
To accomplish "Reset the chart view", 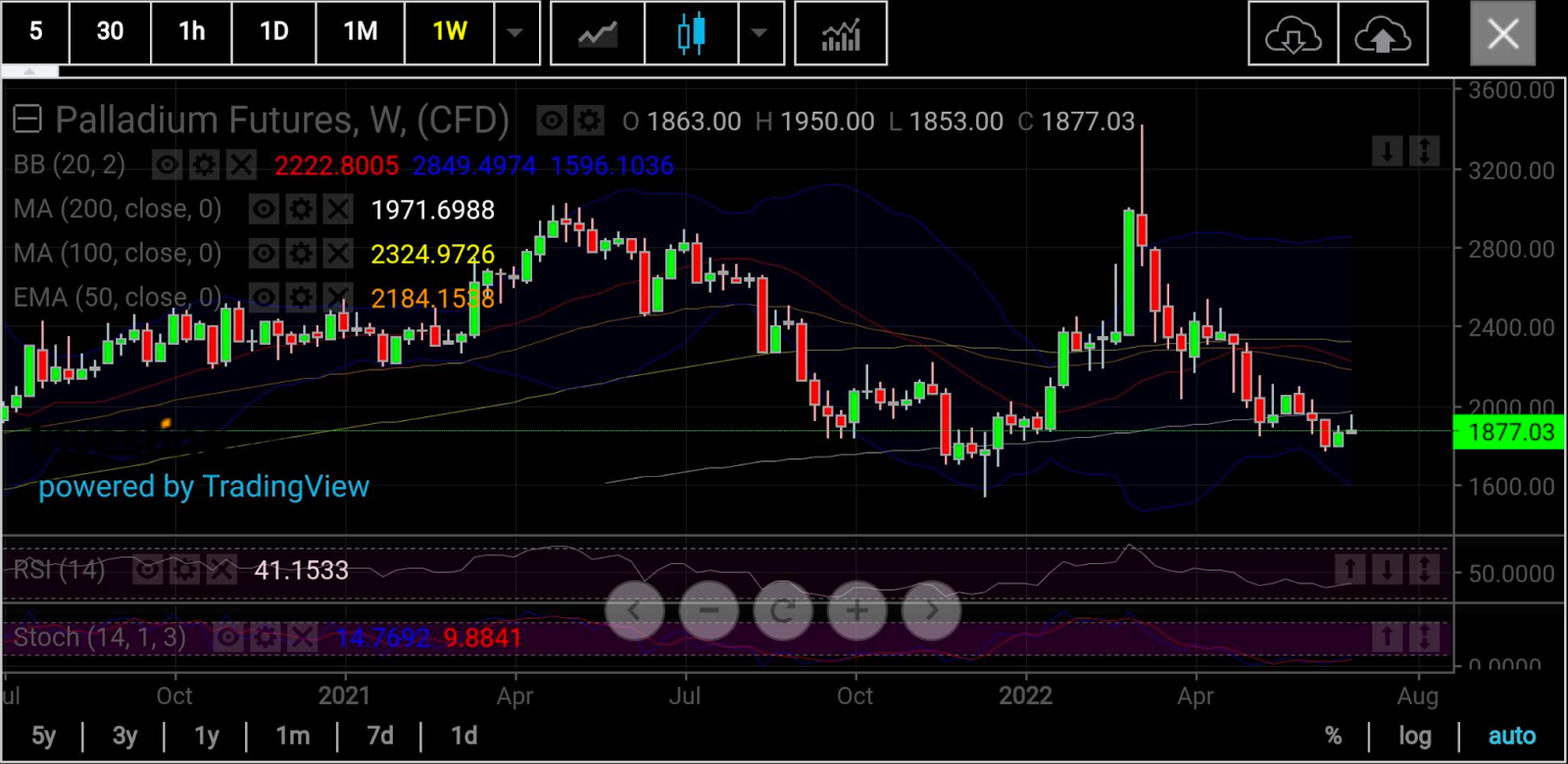I will tap(783, 610).
